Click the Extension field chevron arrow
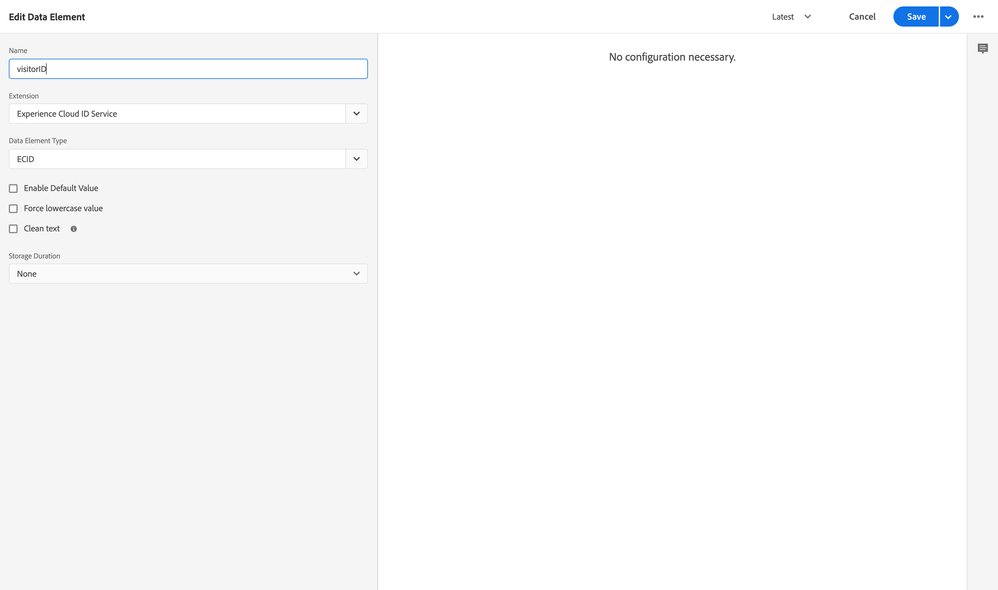Screen dimensions: 998x590 (356, 114)
